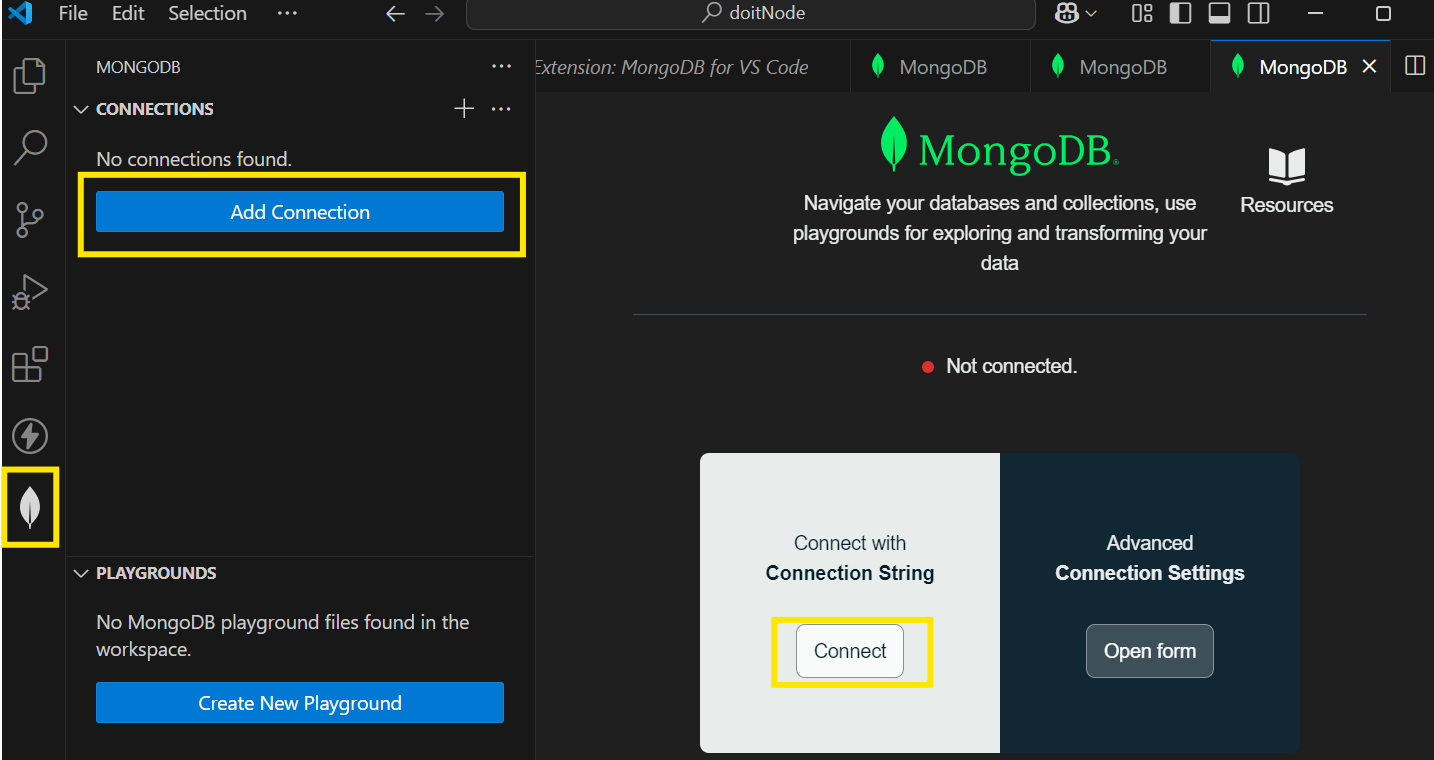
Task: Click the MongoDB logo in the editor
Action: click(x=999, y=146)
